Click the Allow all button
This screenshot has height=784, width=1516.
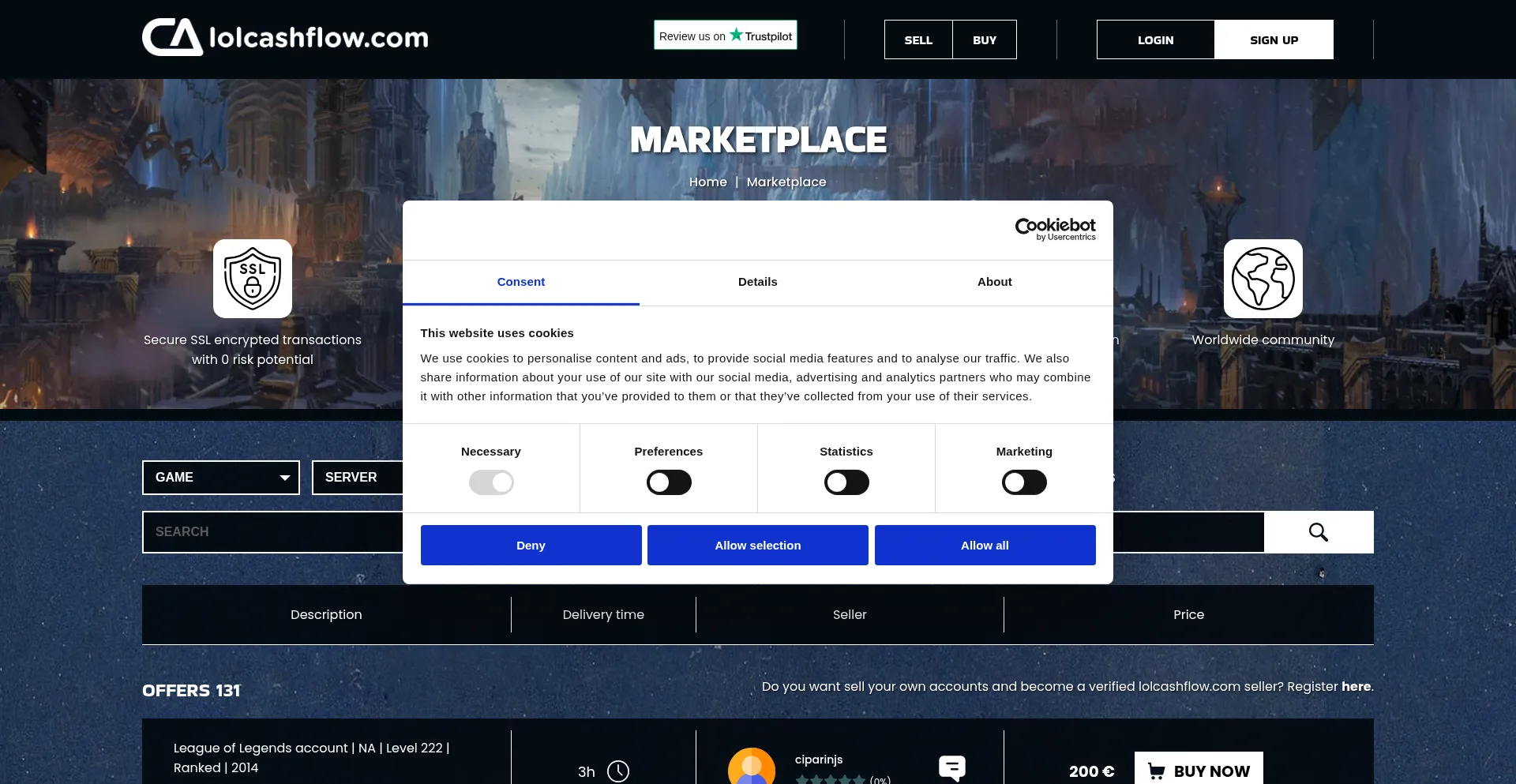984,545
